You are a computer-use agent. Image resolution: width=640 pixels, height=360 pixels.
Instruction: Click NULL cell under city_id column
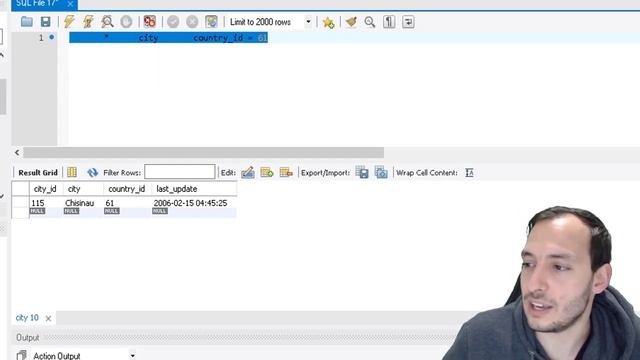(37, 211)
